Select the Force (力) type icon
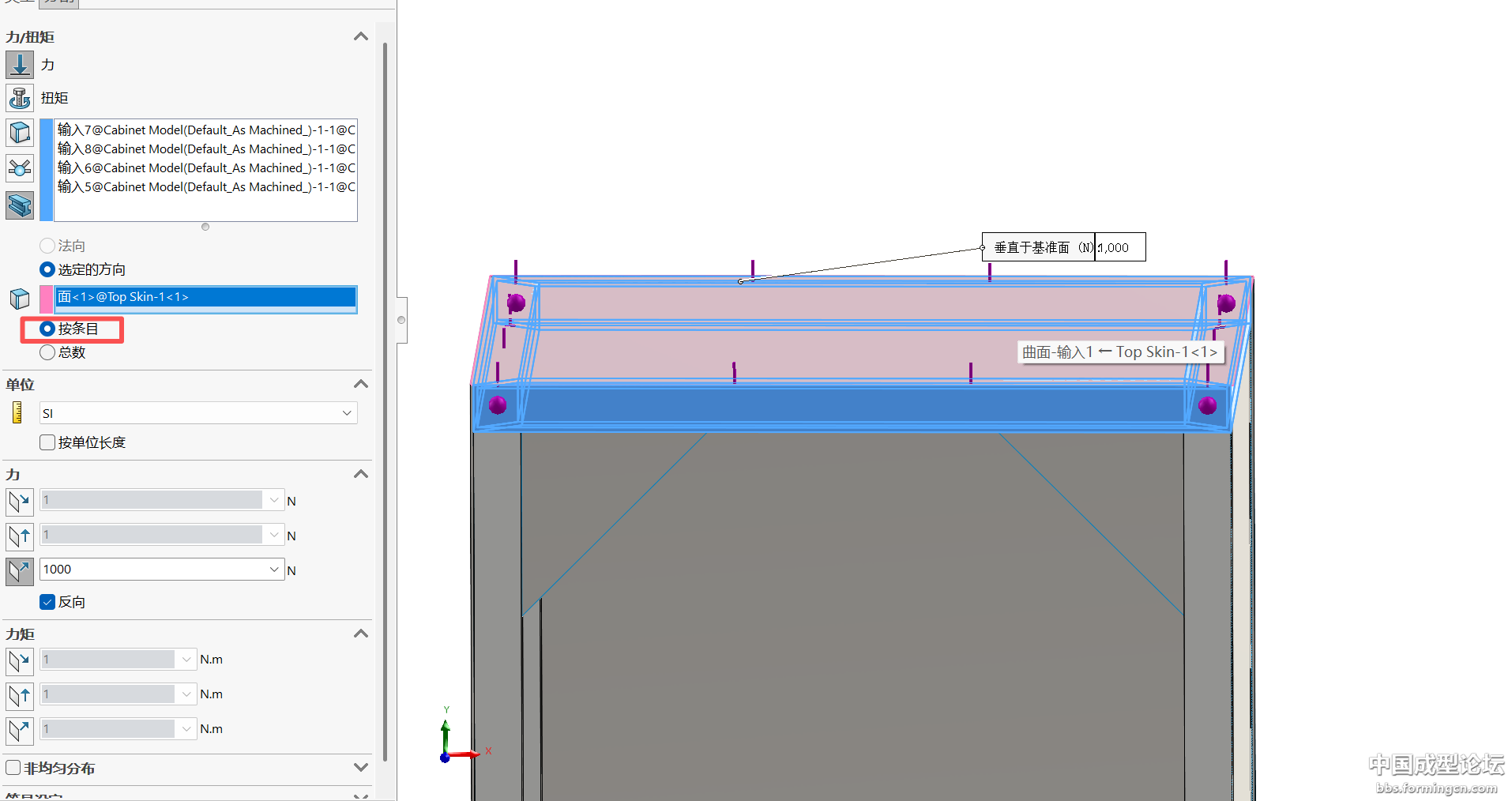This screenshot has width=1512, height=801. click(x=20, y=65)
